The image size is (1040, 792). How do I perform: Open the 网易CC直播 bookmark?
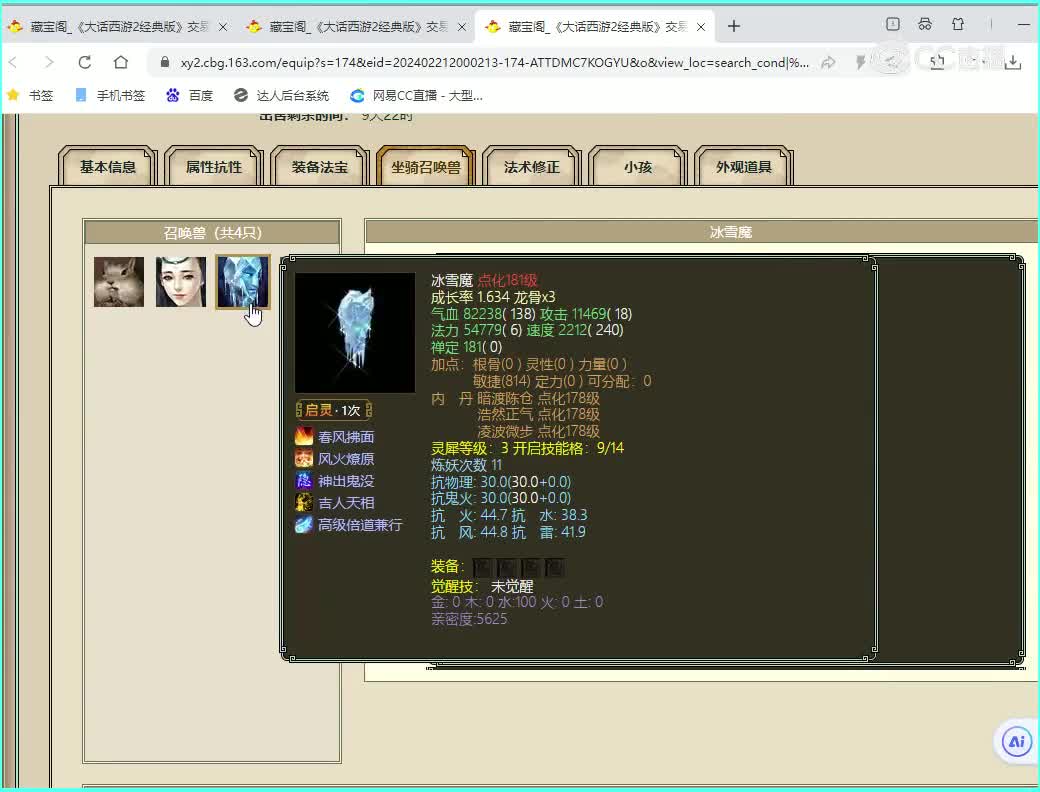click(416, 96)
